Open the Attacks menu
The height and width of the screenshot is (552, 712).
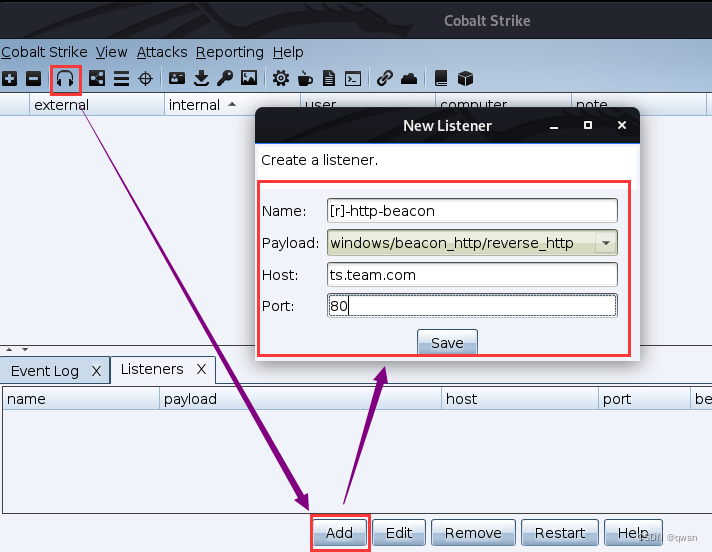pos(162,52)
